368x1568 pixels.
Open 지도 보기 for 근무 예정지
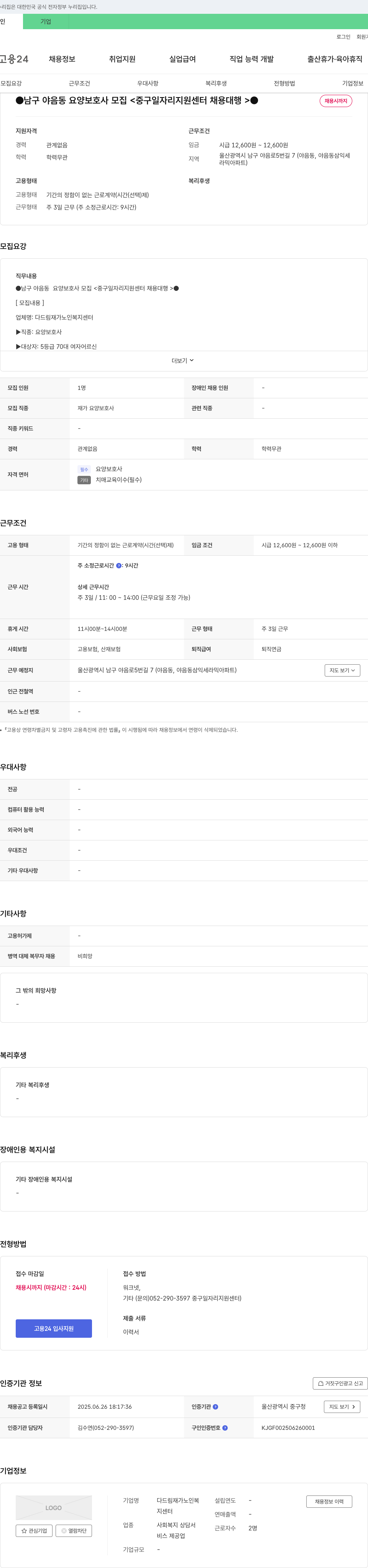pyautogui.click(x=342, y=670)
